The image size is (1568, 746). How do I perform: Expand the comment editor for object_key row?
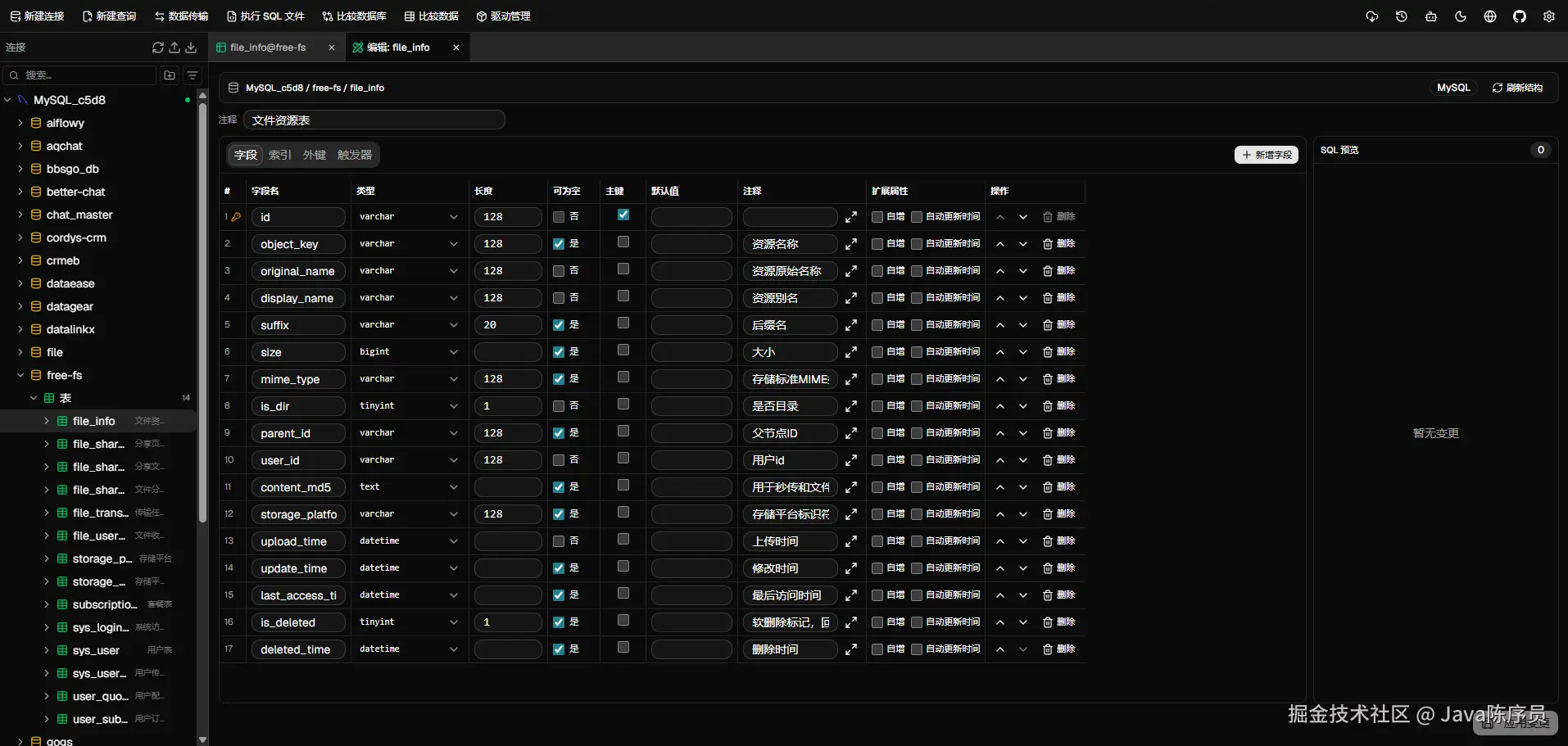(x=851, y=244)
